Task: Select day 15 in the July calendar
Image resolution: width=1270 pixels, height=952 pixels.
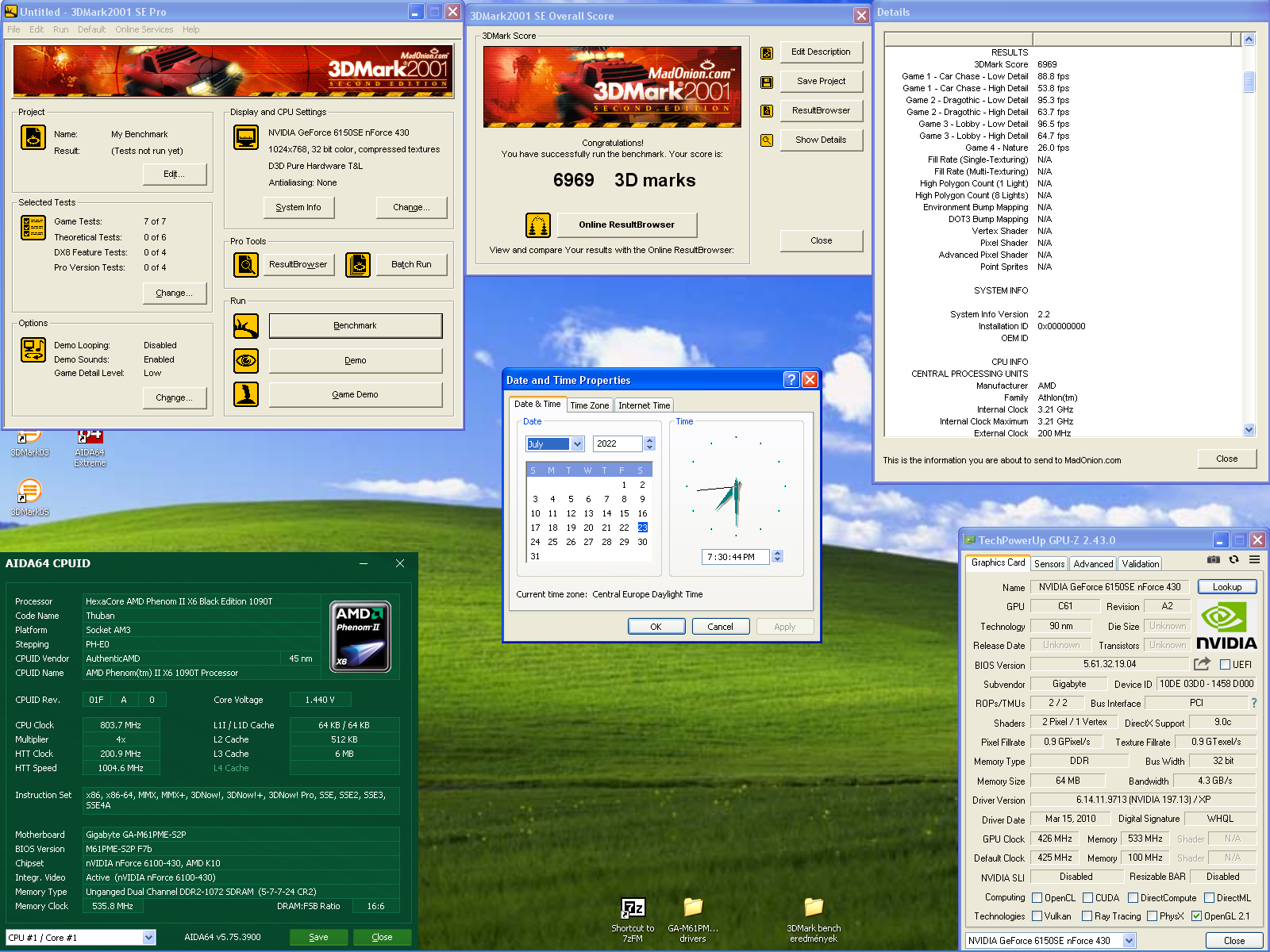Action: (625, 513)
